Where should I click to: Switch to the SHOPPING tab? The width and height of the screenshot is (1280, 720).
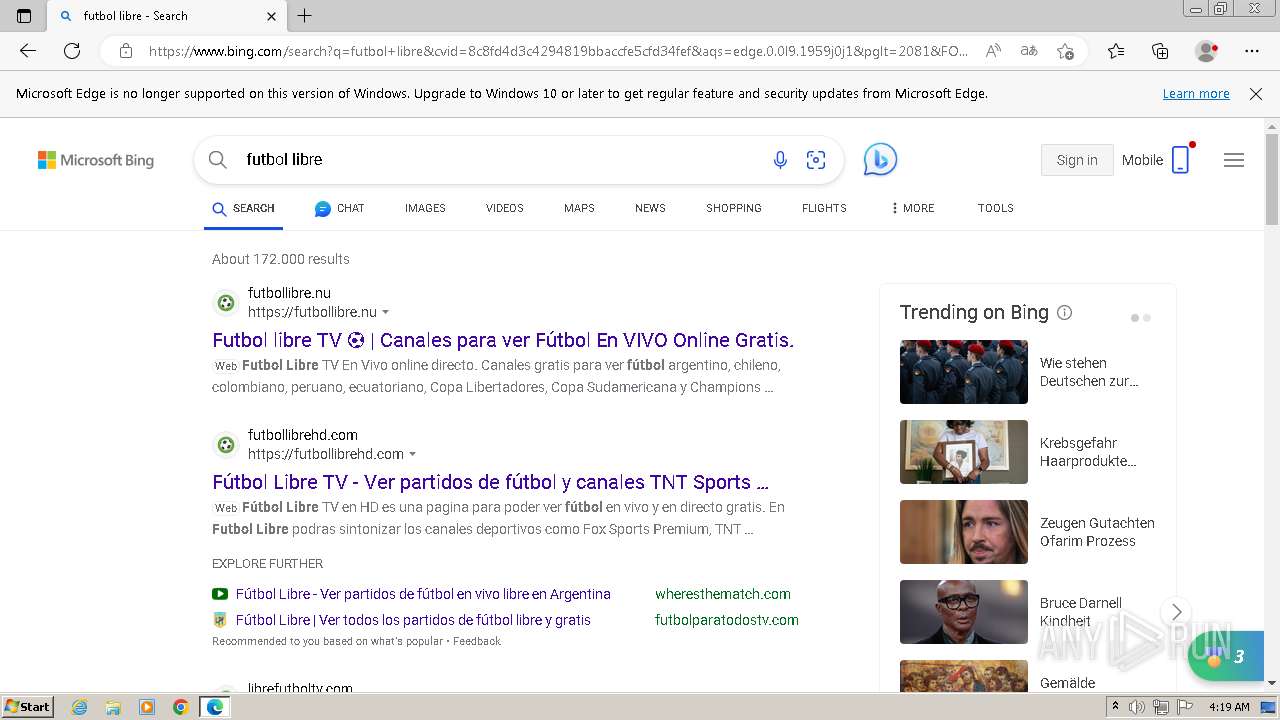[x=734, y=208]
